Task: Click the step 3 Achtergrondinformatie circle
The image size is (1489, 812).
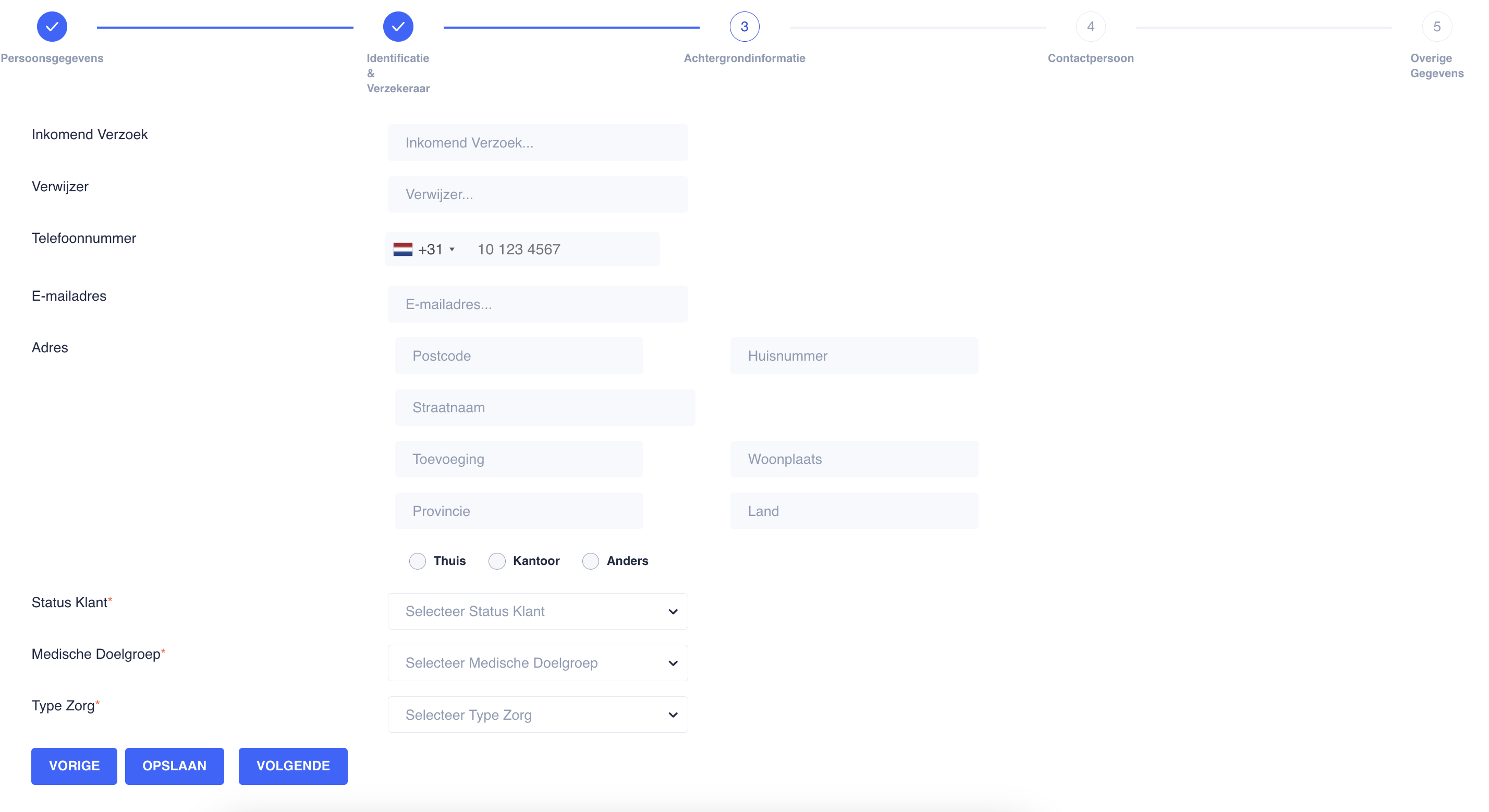Action: tap(744, 27)
